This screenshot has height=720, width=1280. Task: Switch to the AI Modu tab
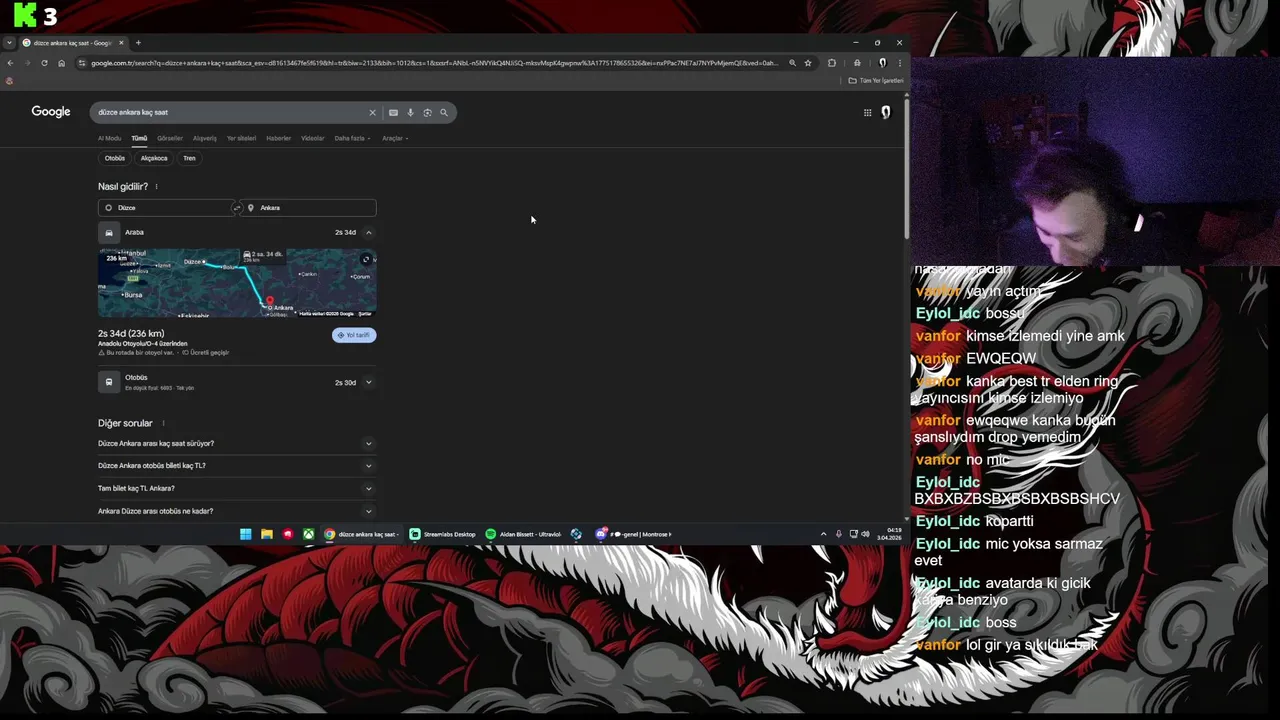click(109, 138)
